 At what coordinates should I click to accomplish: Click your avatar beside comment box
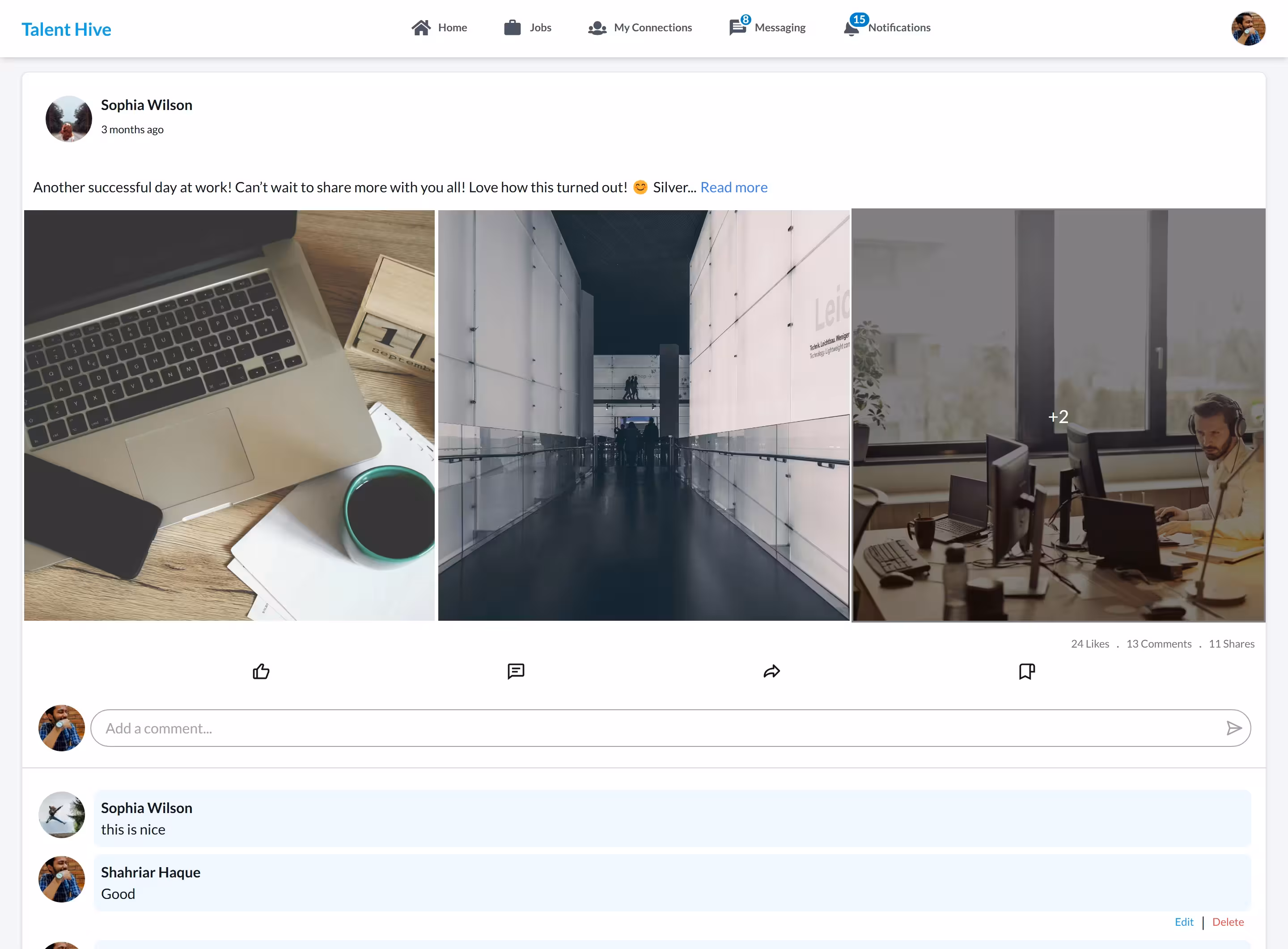click(61, 728)
